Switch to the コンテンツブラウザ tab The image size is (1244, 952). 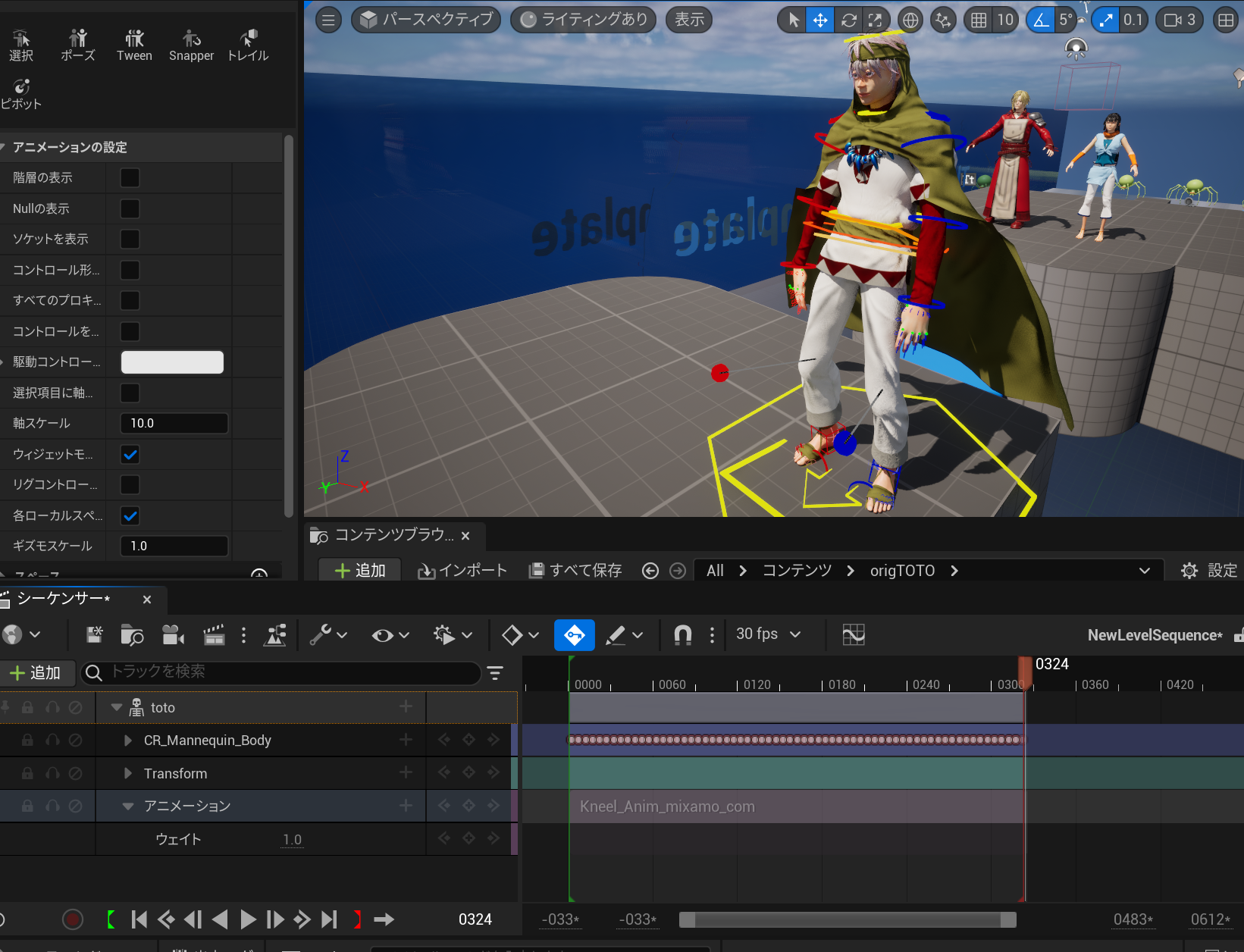point(393,535)
